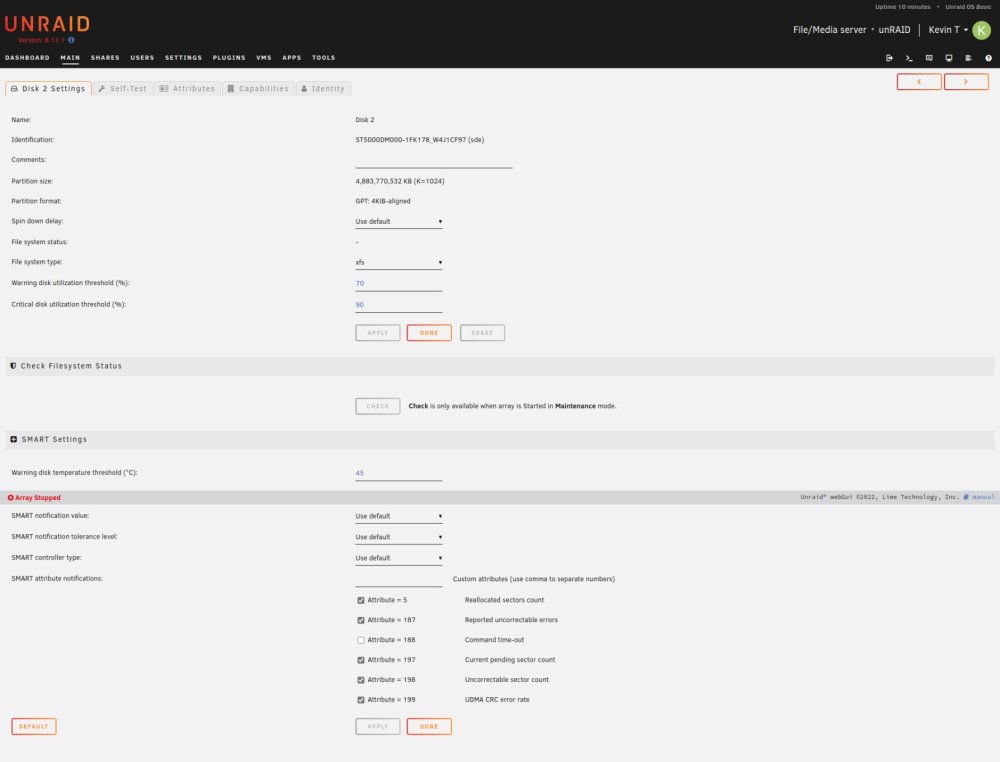Open the manual link in footer
This screenshot has height=762, width=1000.
(x=983, y=497)
